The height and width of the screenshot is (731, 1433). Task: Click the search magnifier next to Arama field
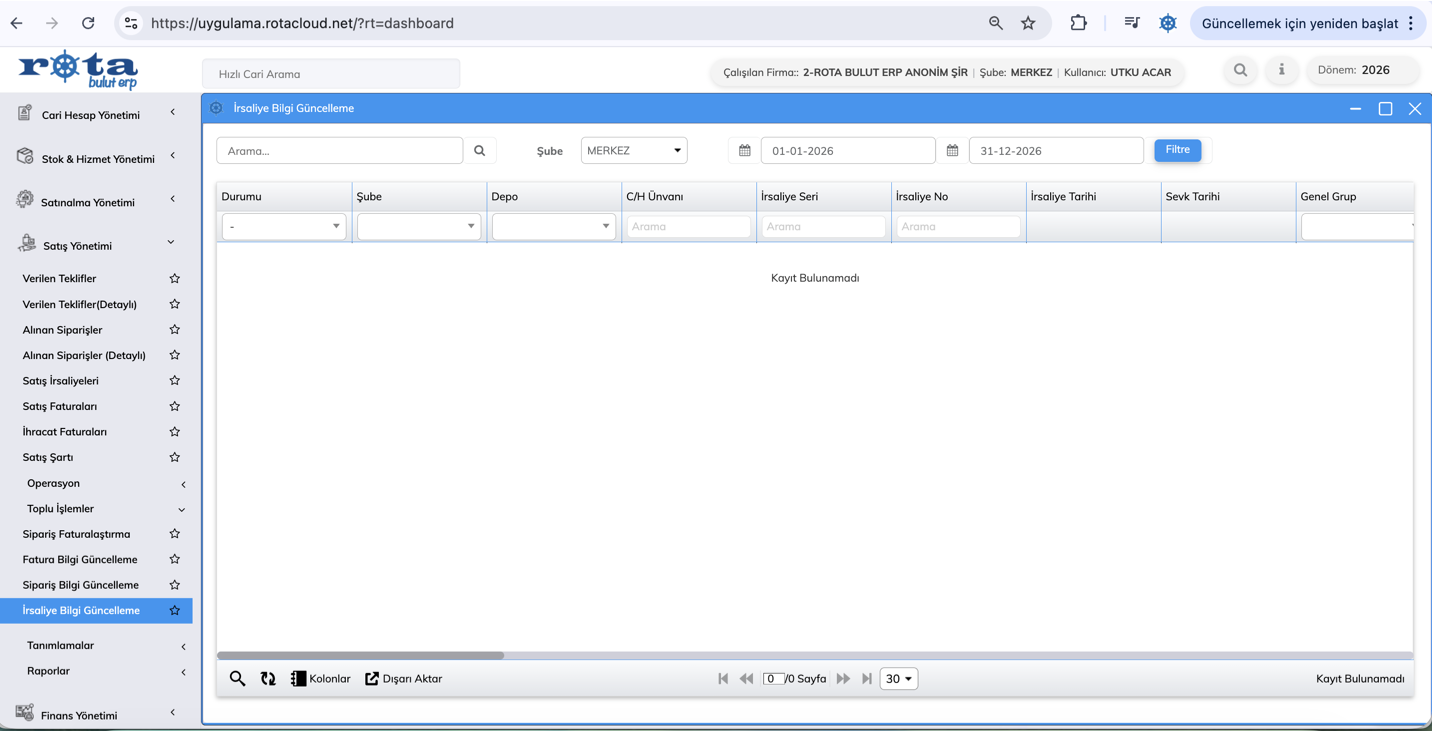pos(480,151)
